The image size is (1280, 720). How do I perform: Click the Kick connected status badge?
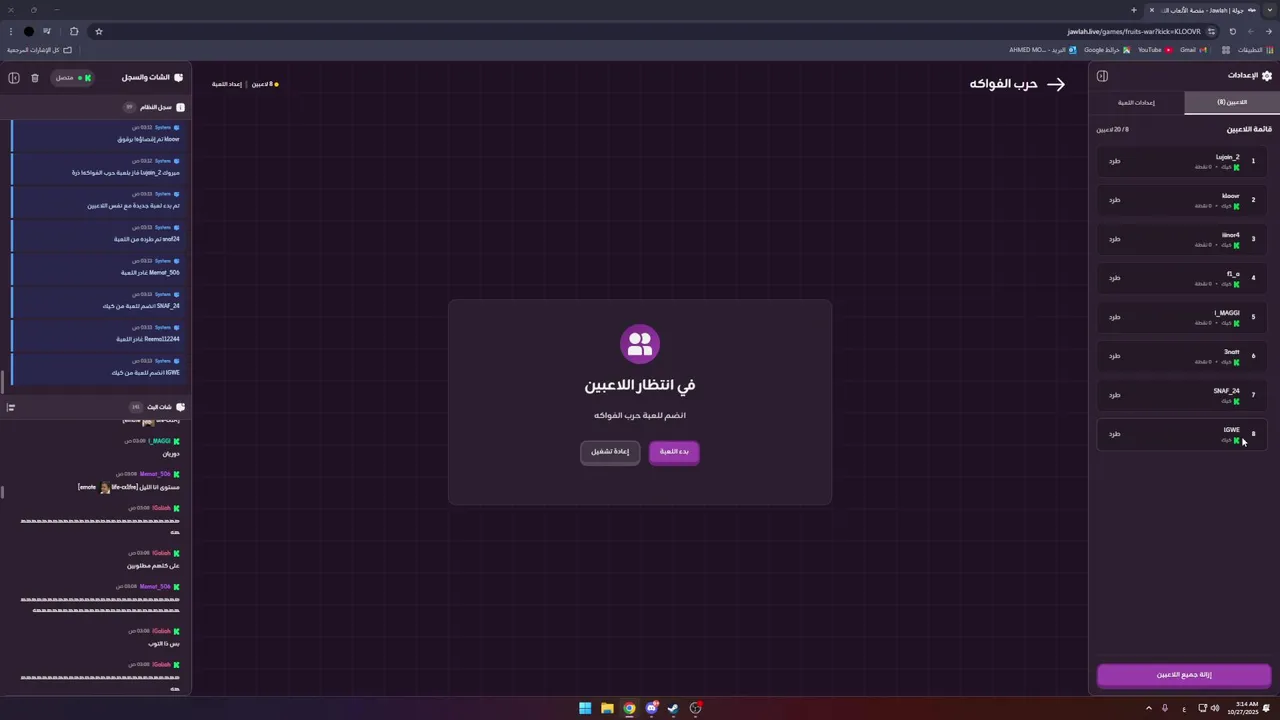point(73,77)
